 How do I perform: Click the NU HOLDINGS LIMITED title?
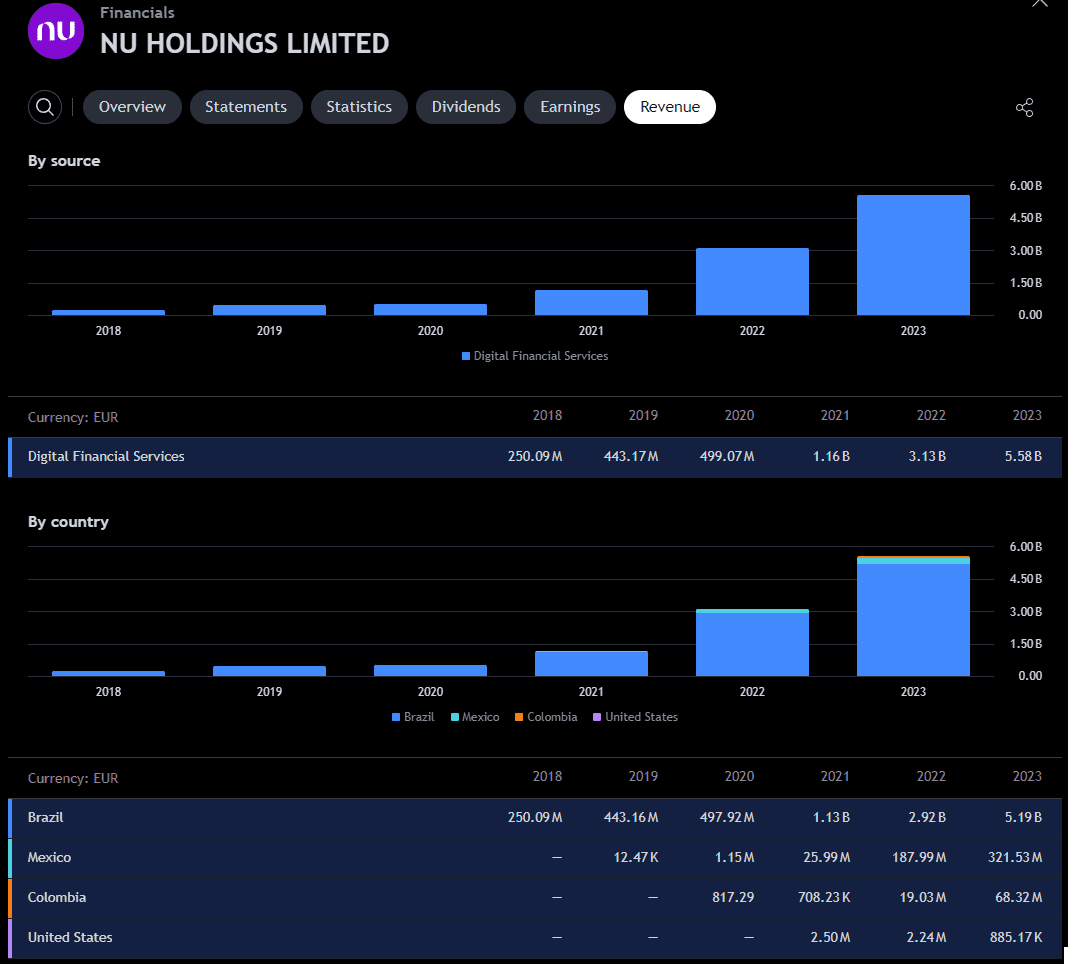tap(245, 44)
